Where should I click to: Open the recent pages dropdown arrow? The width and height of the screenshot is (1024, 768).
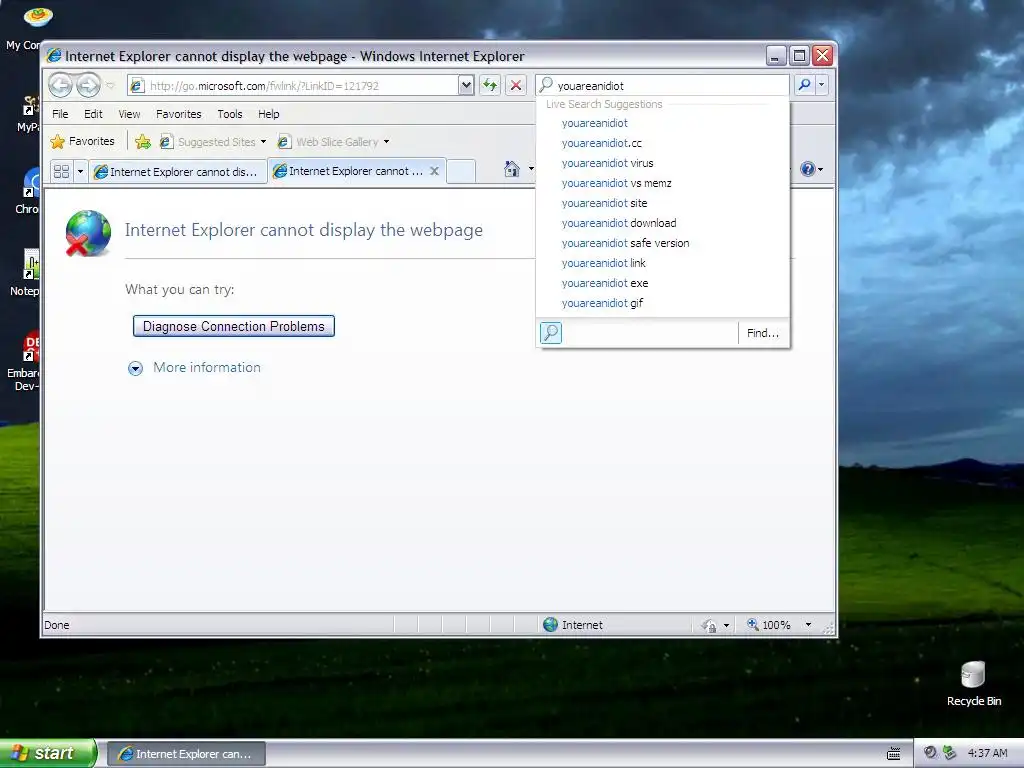coord(110,86)
